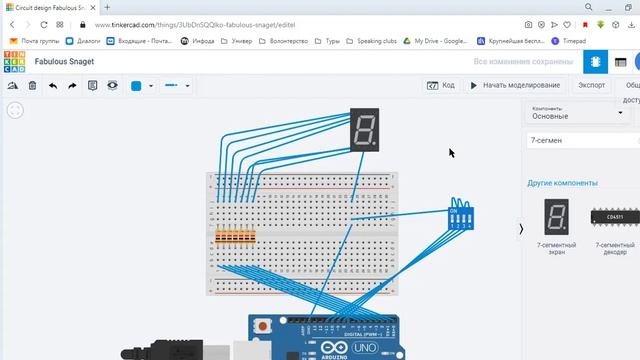Open Speaking clubs bookmarks folder

point(371,41)
